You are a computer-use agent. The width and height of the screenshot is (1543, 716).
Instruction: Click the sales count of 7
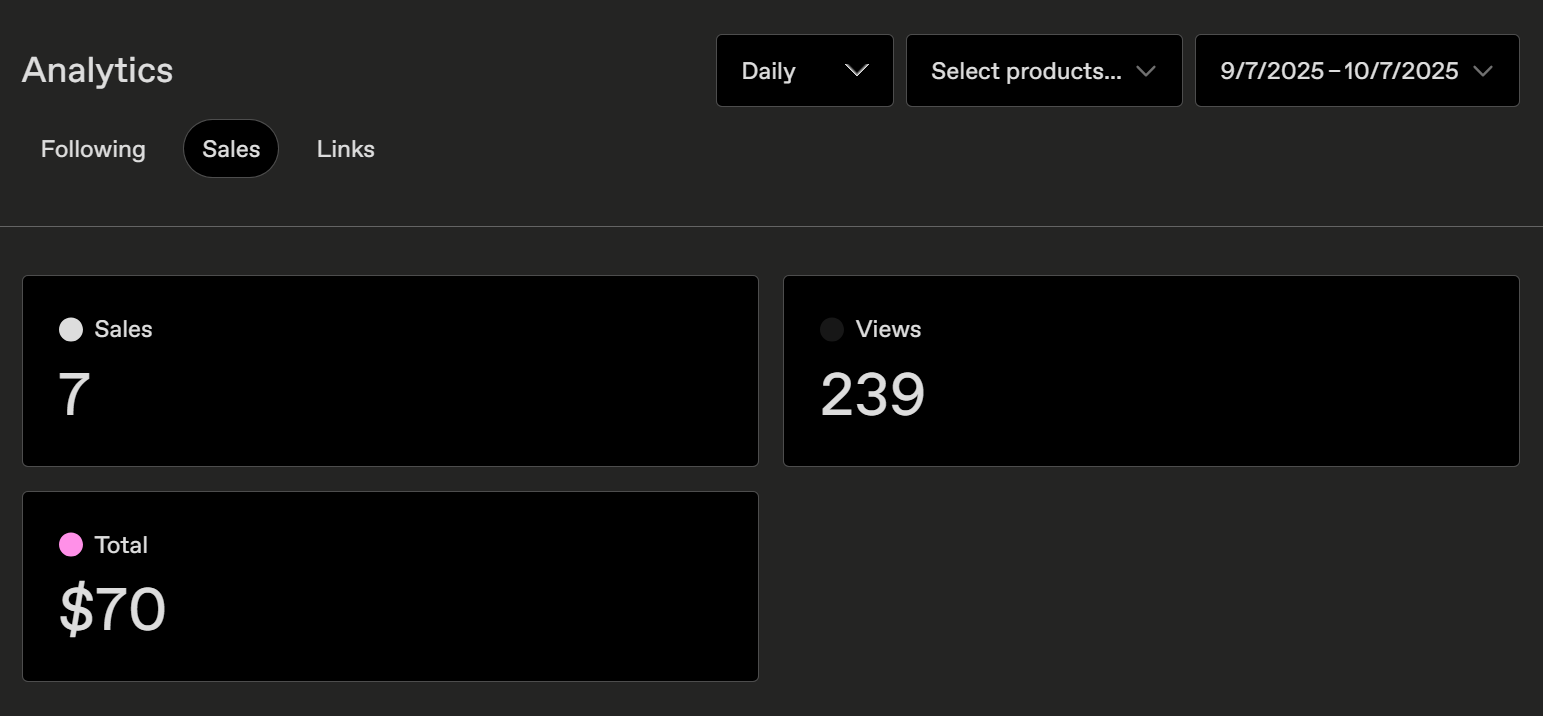[75, 395]
